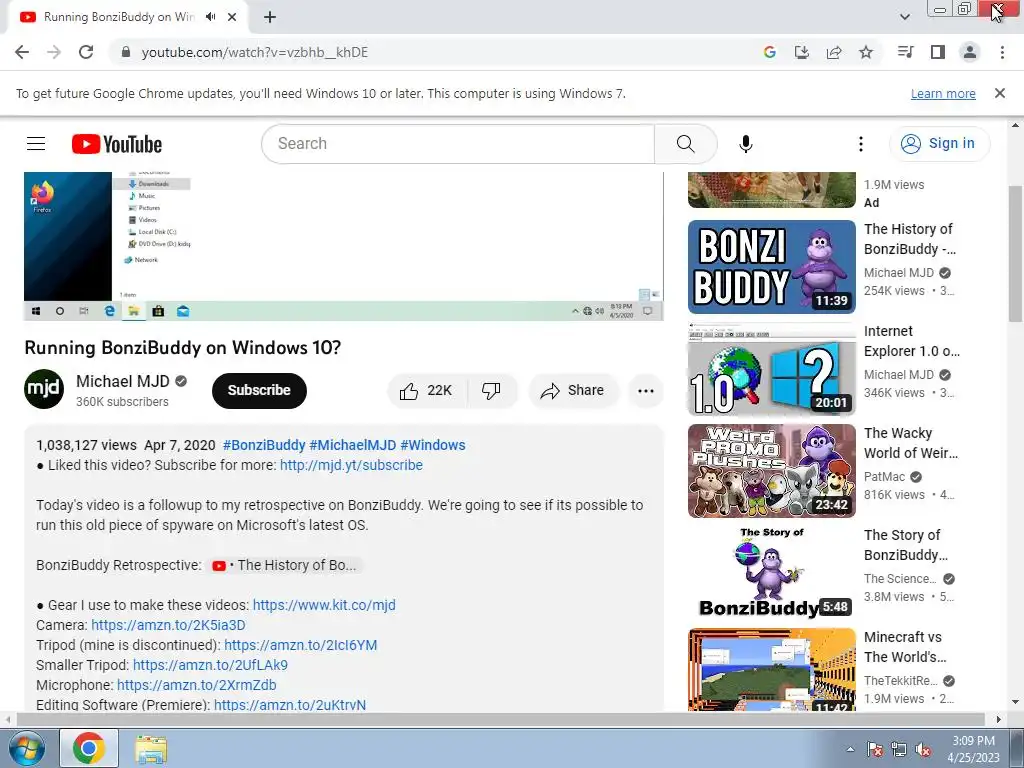The width and height of the screenshot is (1024, 768).
Task: Click Michael MJD channel name
Action: [x=123, y=381]
